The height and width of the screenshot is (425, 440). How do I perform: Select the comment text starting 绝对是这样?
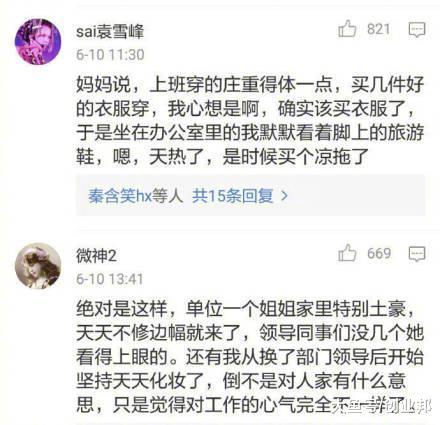[x=250, y=357]
